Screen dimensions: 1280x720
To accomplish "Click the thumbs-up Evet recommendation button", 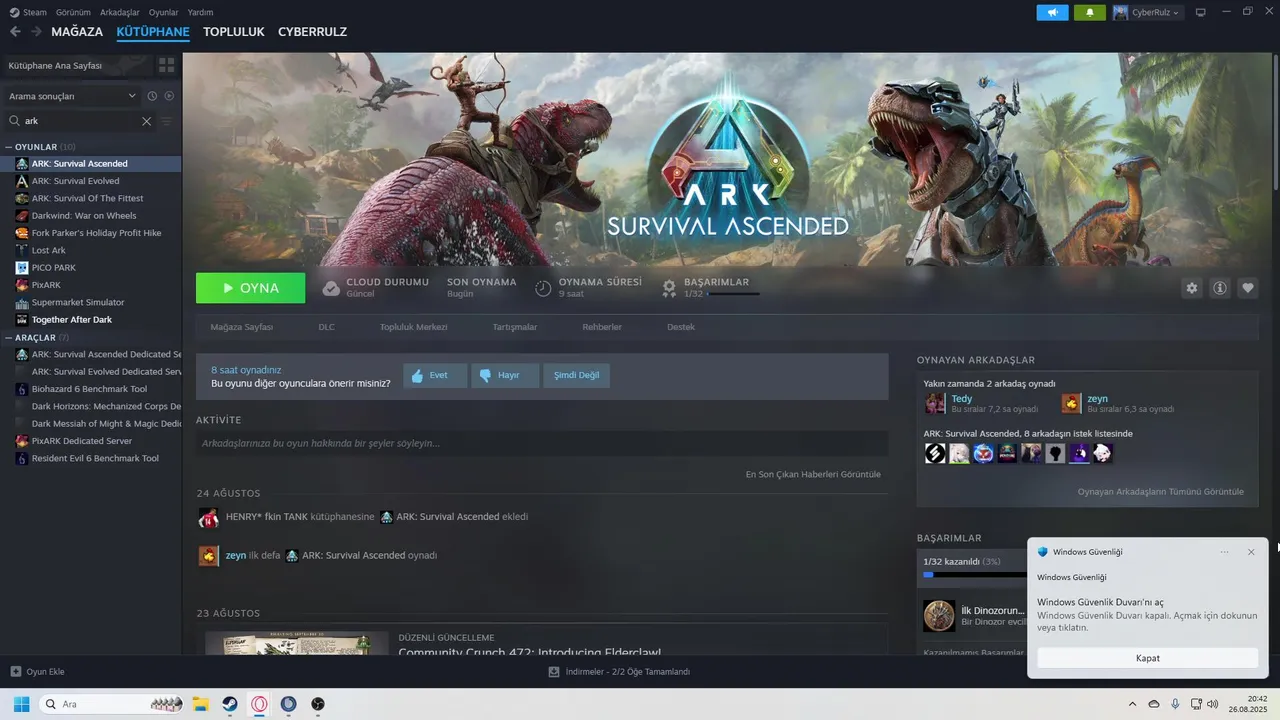I will pyautogui.click(x=435, y=375).
